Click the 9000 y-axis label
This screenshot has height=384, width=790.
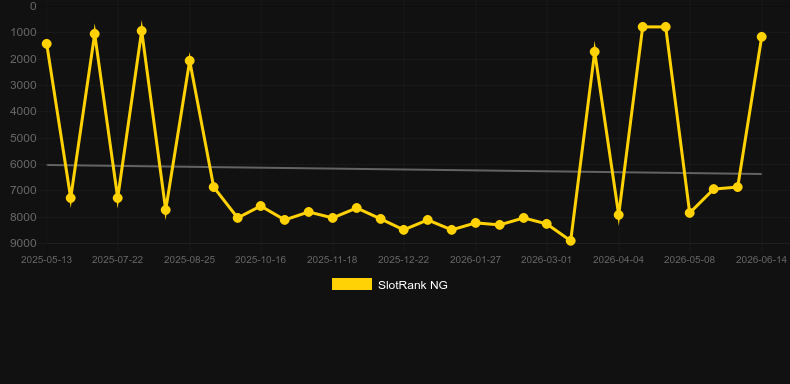click(x=24, y=243)
